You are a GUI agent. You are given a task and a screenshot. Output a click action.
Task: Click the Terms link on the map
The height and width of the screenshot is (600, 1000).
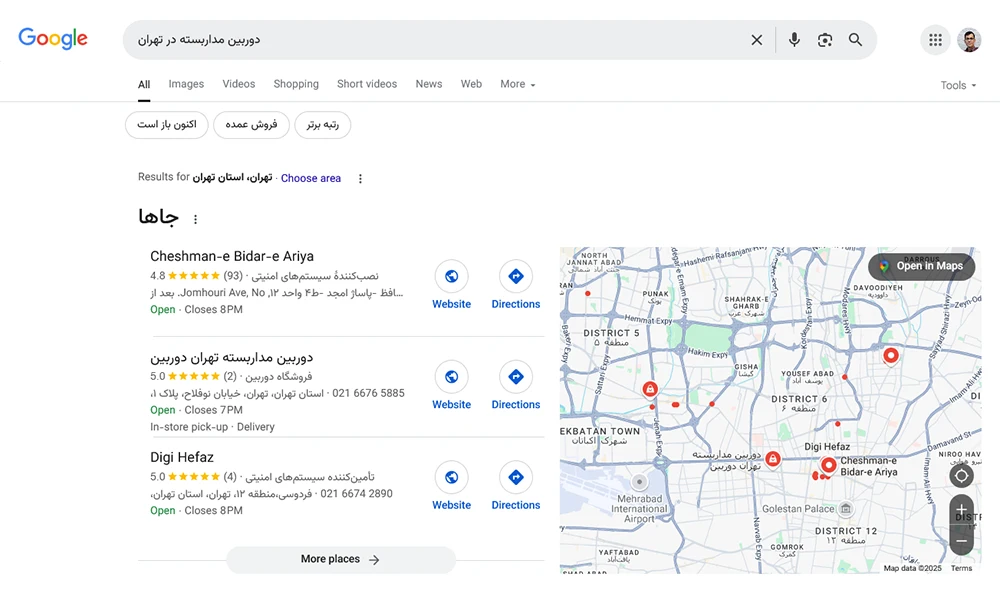pos(961,568)
